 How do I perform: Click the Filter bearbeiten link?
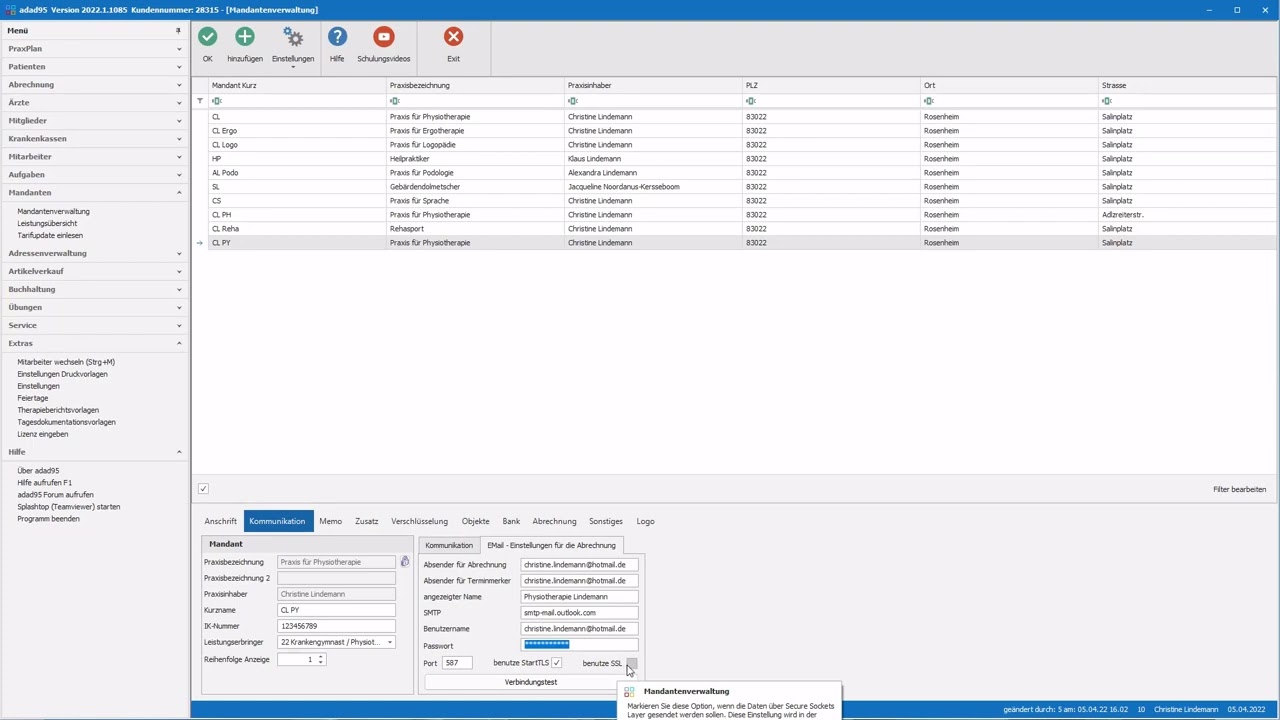1239,489
